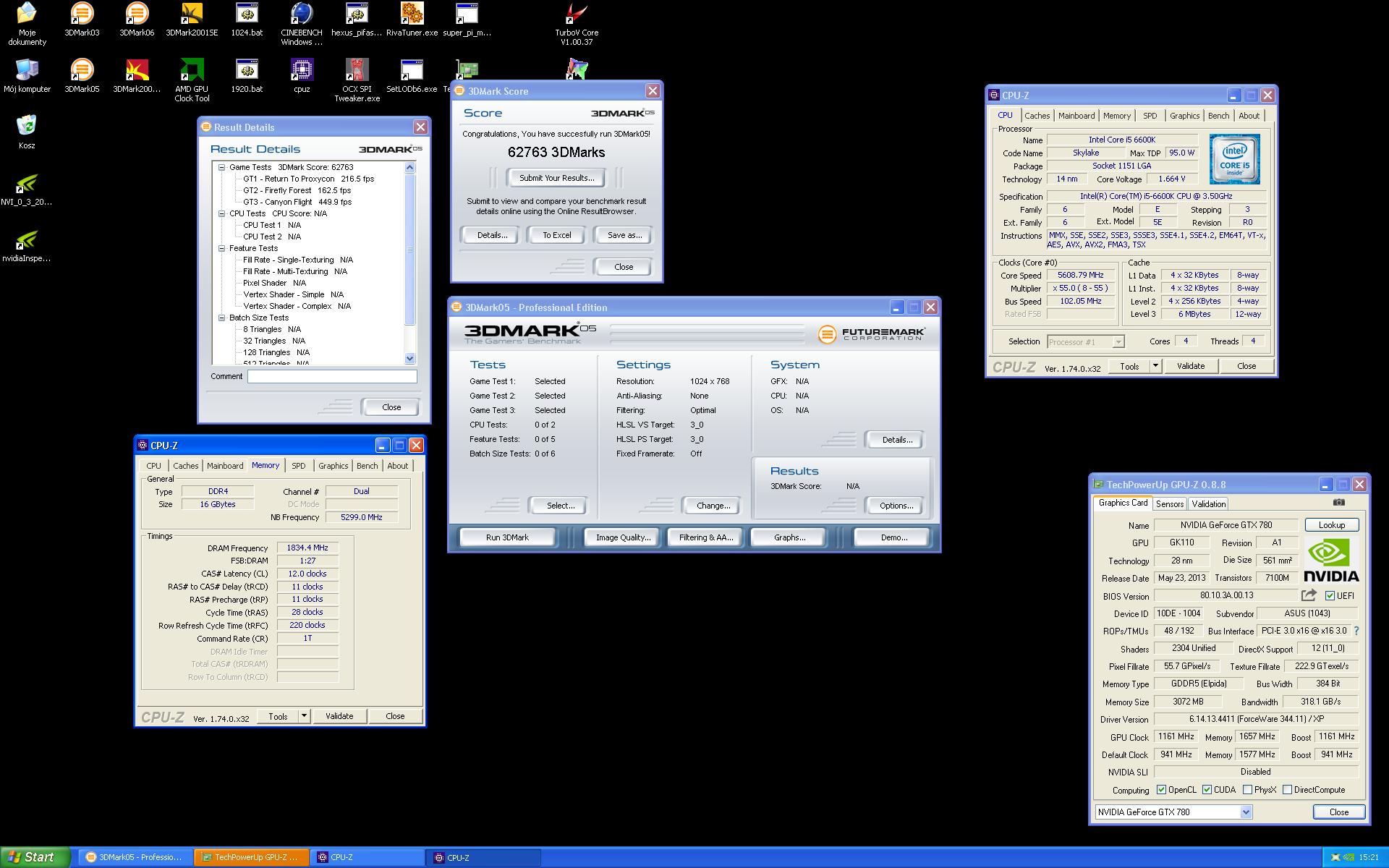Open Image Quality settings button
Screen dimensions: 1389x868
[623, 537]
